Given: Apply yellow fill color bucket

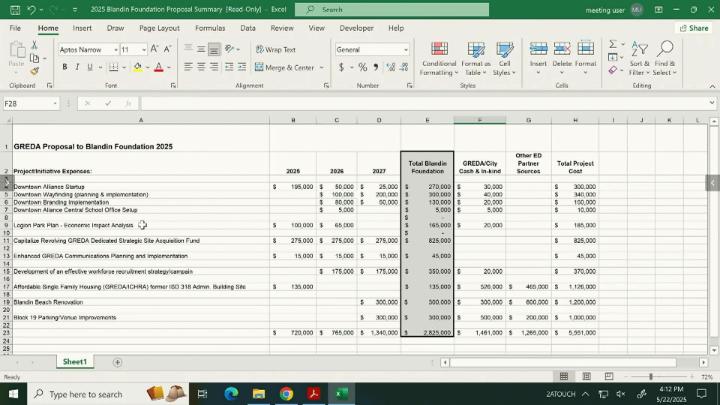Looking at the screenshot, I should pyautogui.click(x=138, y=67).
